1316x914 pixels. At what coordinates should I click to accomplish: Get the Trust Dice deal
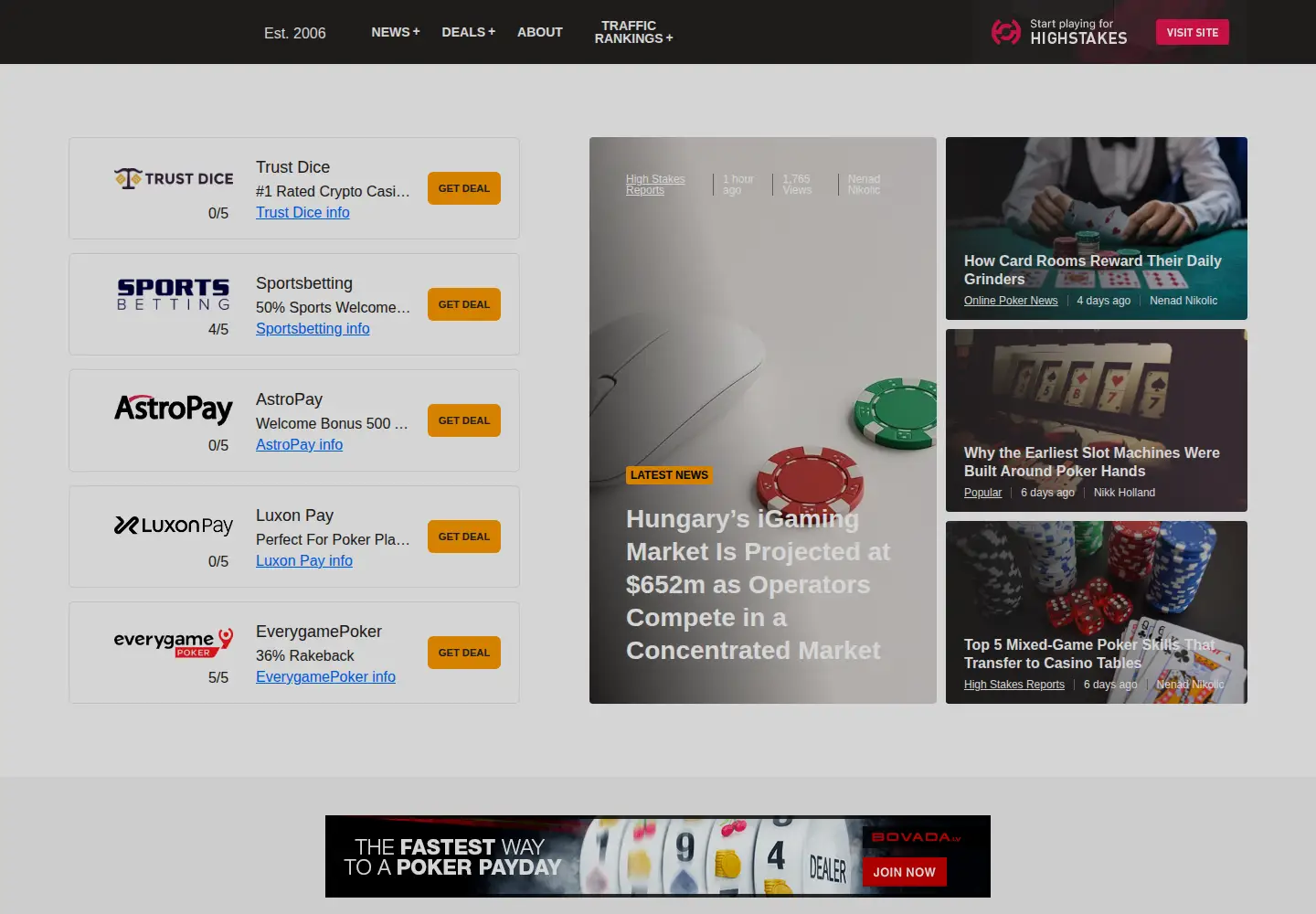pos(464,188)
